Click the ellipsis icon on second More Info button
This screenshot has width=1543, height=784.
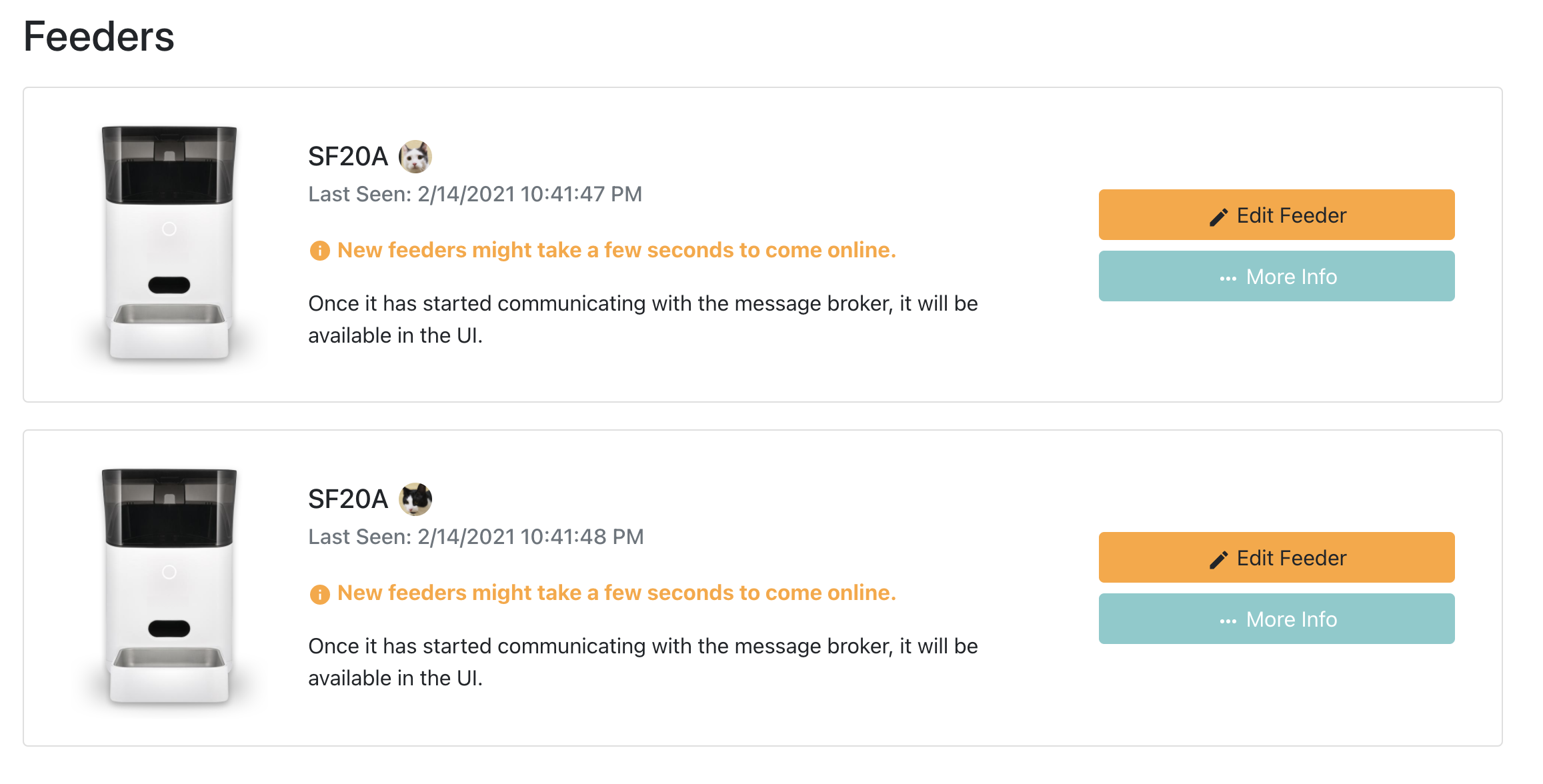click(1229, 619)
